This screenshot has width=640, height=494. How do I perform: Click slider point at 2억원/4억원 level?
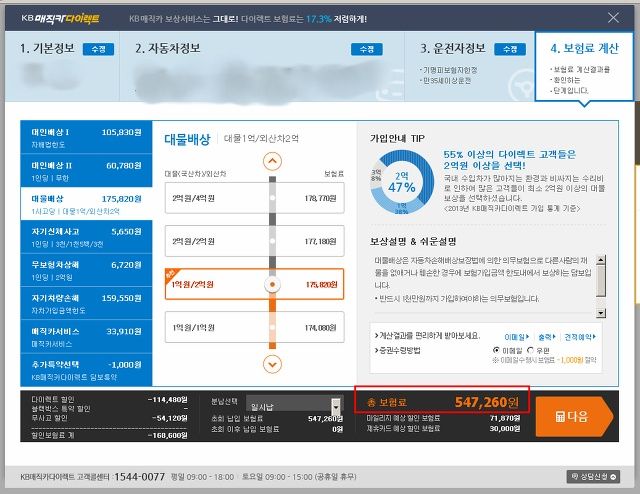click(x=272, y=198)
